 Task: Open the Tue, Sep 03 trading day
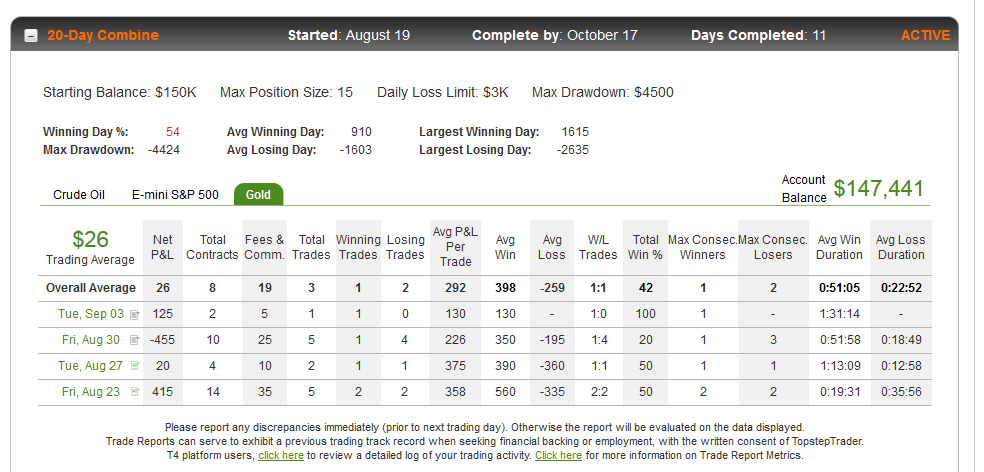[x=91, y=314]
